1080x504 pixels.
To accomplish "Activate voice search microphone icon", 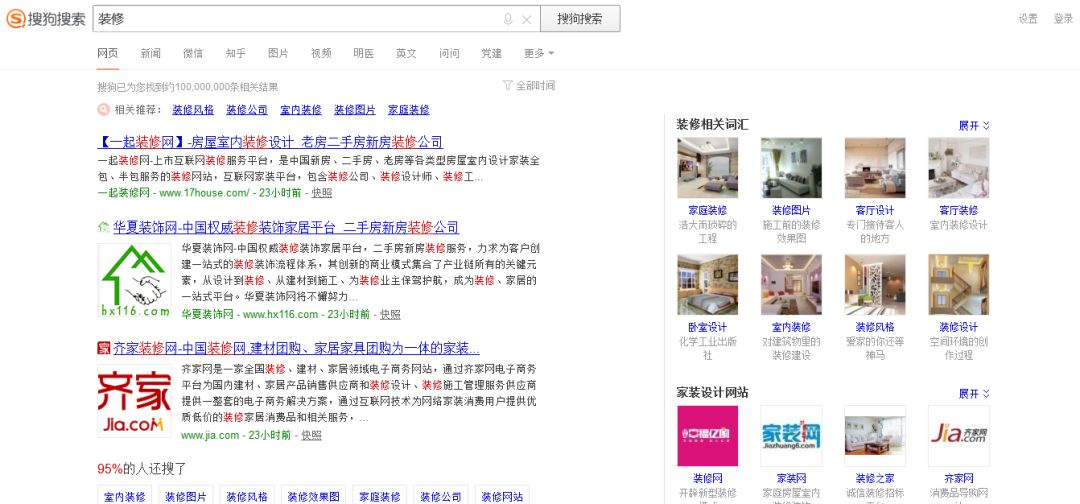I will pos(508,19).
